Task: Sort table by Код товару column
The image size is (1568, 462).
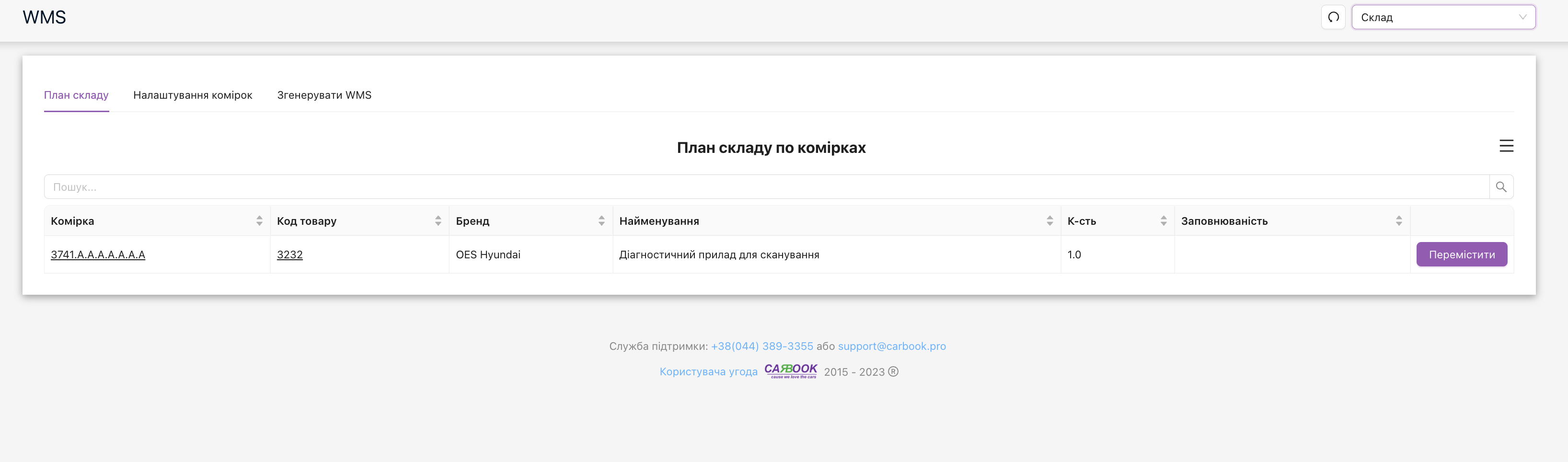Action: tap(438, 221)
